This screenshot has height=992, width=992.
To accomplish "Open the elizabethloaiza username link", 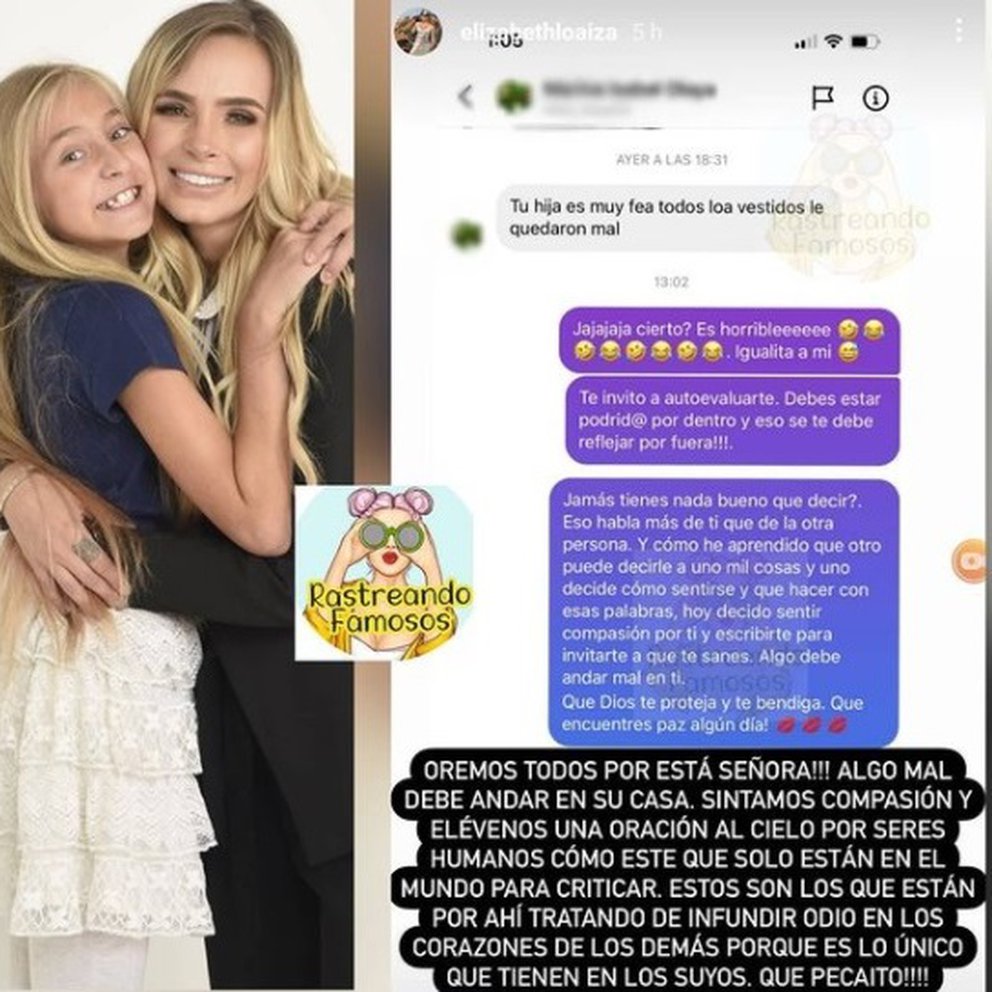I will pos(538,32).
